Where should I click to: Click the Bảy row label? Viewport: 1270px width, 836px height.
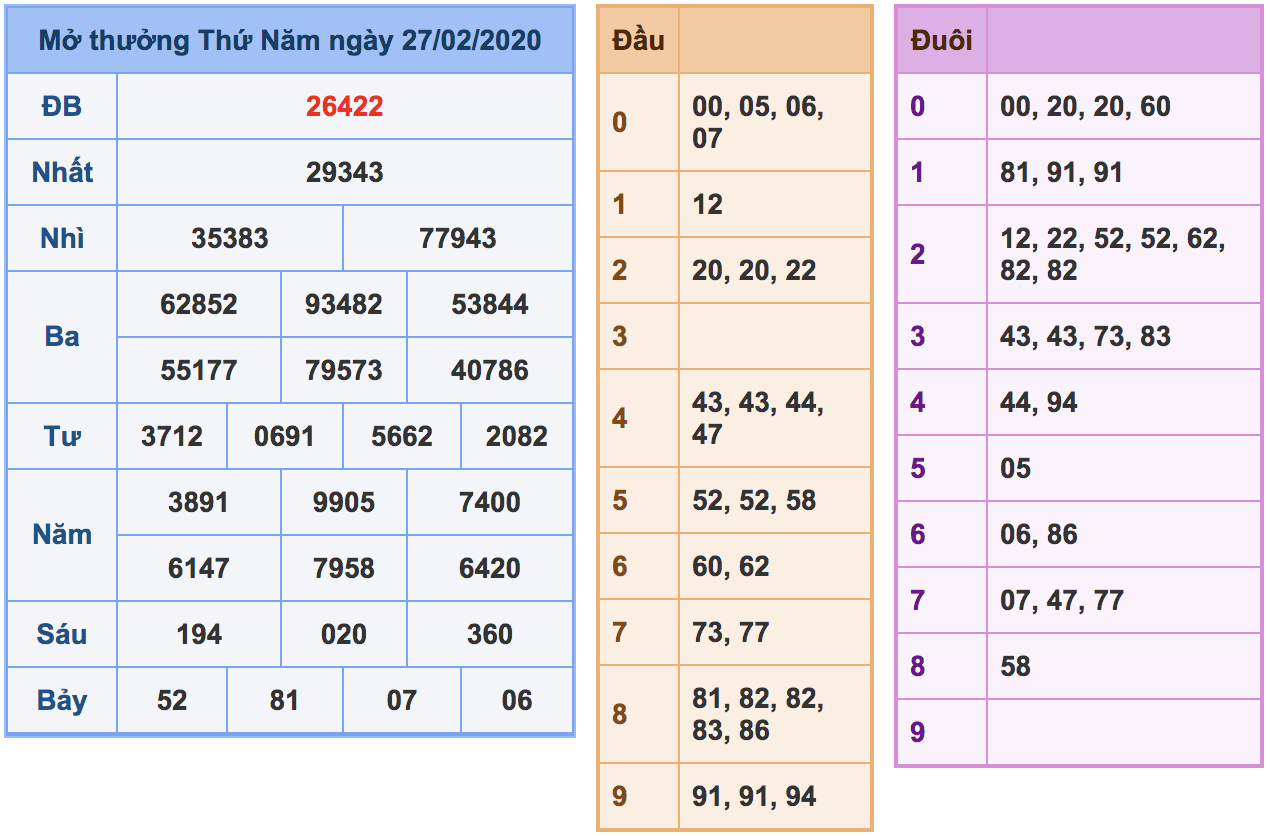(61, 700)
